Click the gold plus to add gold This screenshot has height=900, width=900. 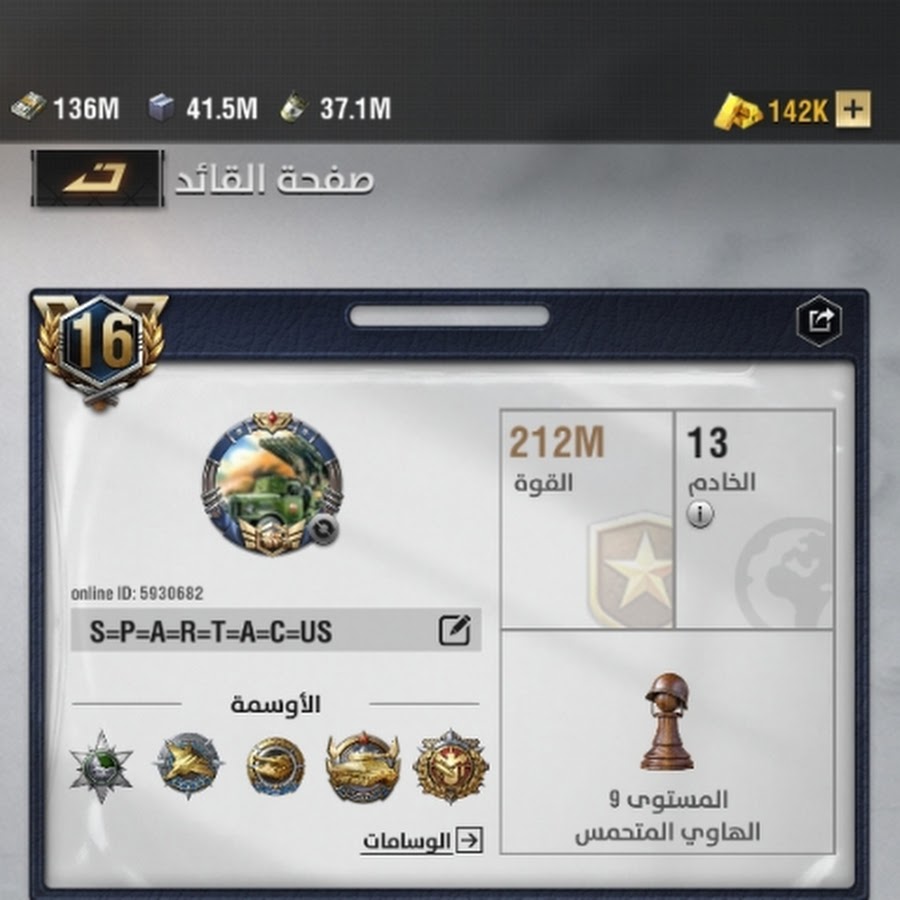point(852,109)
